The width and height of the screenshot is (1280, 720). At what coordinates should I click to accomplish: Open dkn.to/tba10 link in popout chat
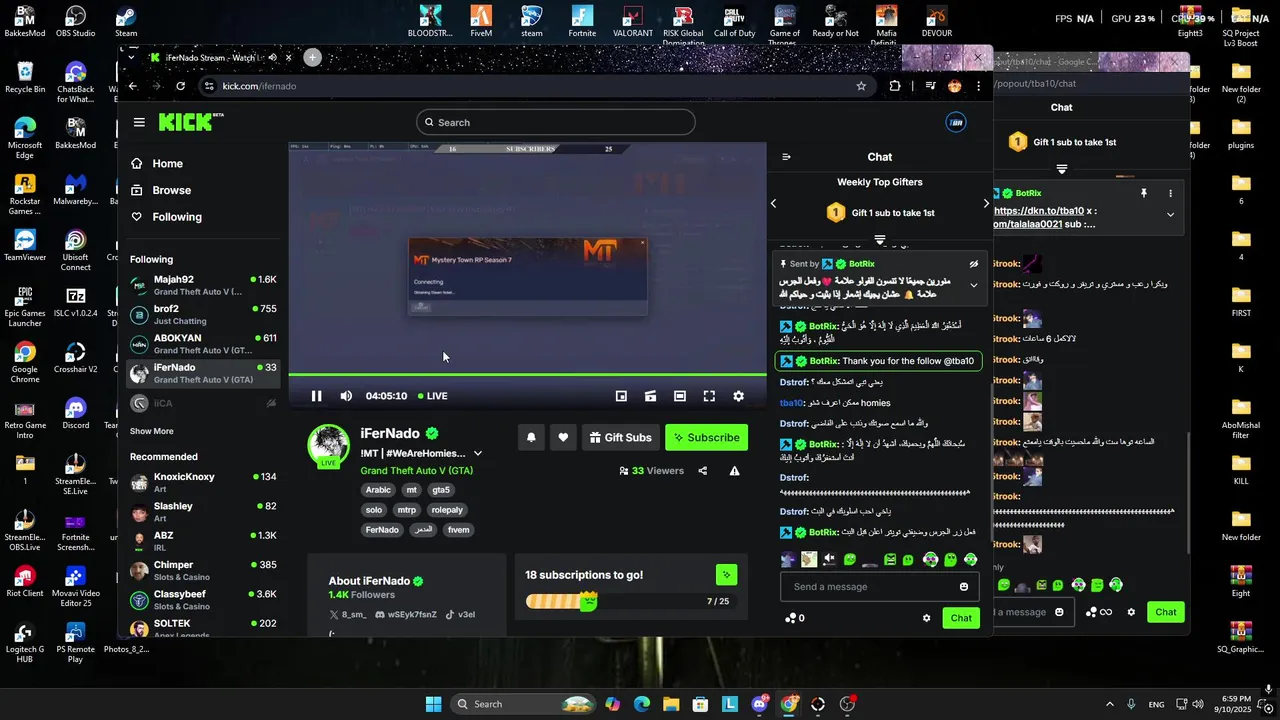click(1038, 211)
